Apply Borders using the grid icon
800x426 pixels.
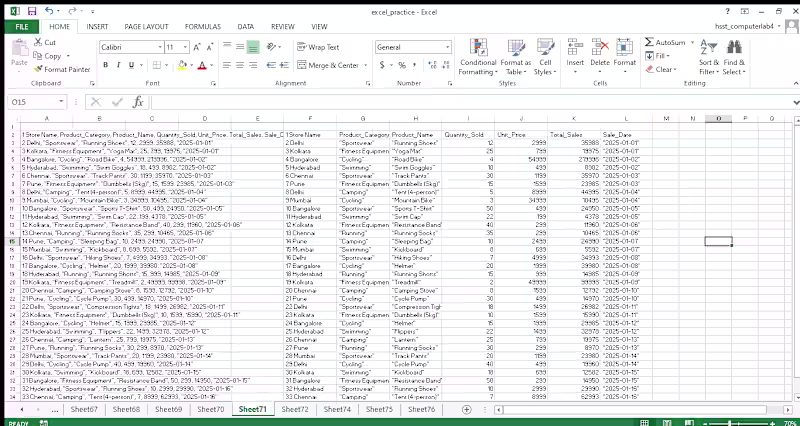(x=157, y=65)
